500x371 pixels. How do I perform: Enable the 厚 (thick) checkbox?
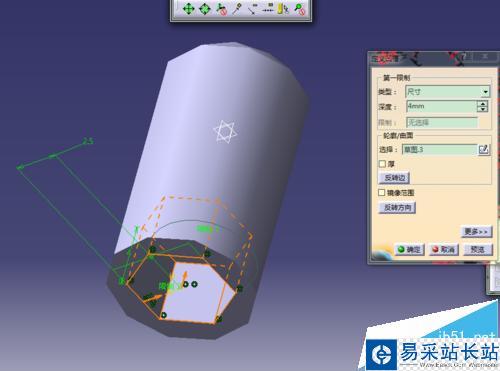pyautogui.click(x=382, y=164)
